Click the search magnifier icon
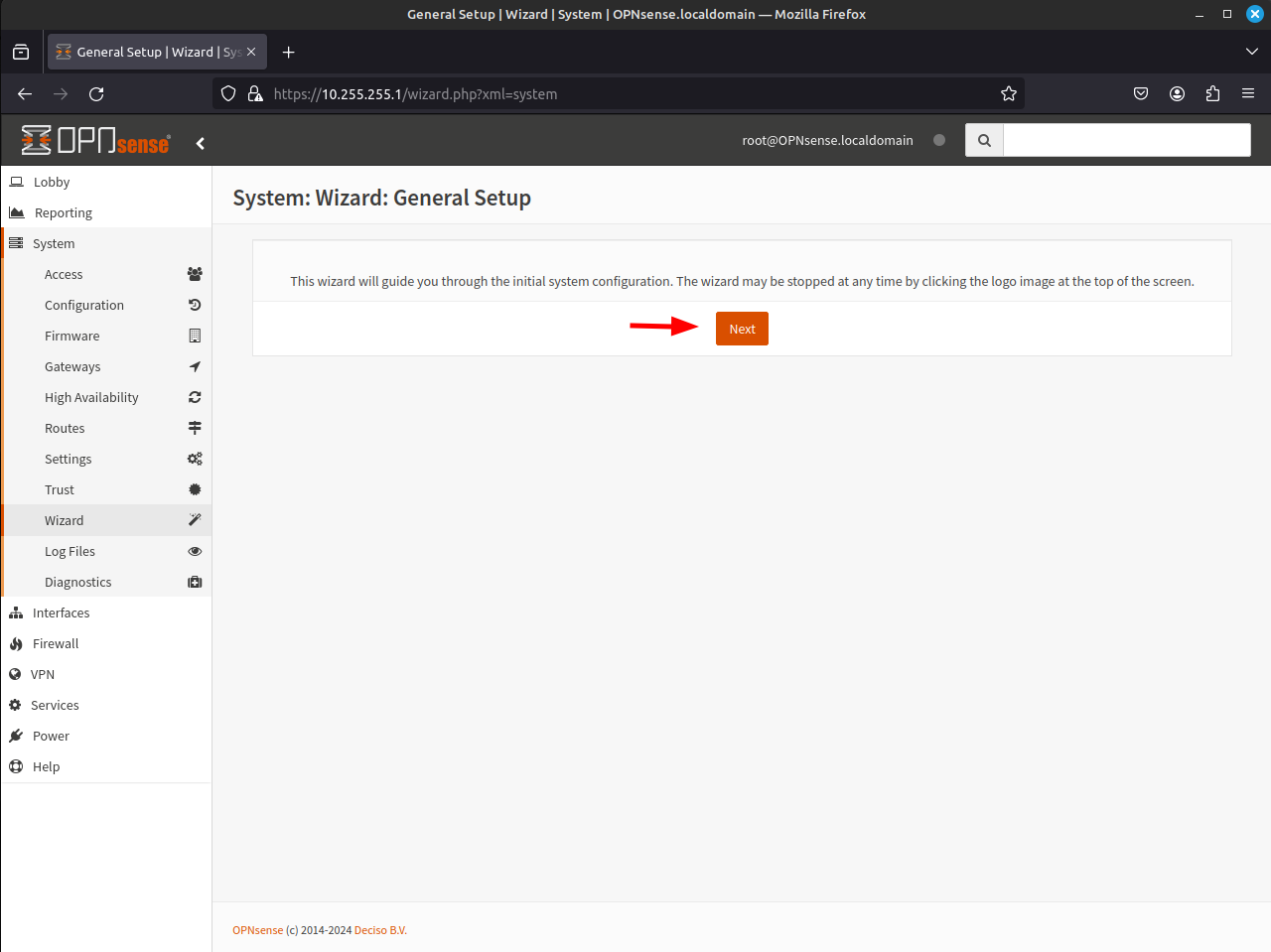This screenshot has width=1271, height=952. [984, 140]
